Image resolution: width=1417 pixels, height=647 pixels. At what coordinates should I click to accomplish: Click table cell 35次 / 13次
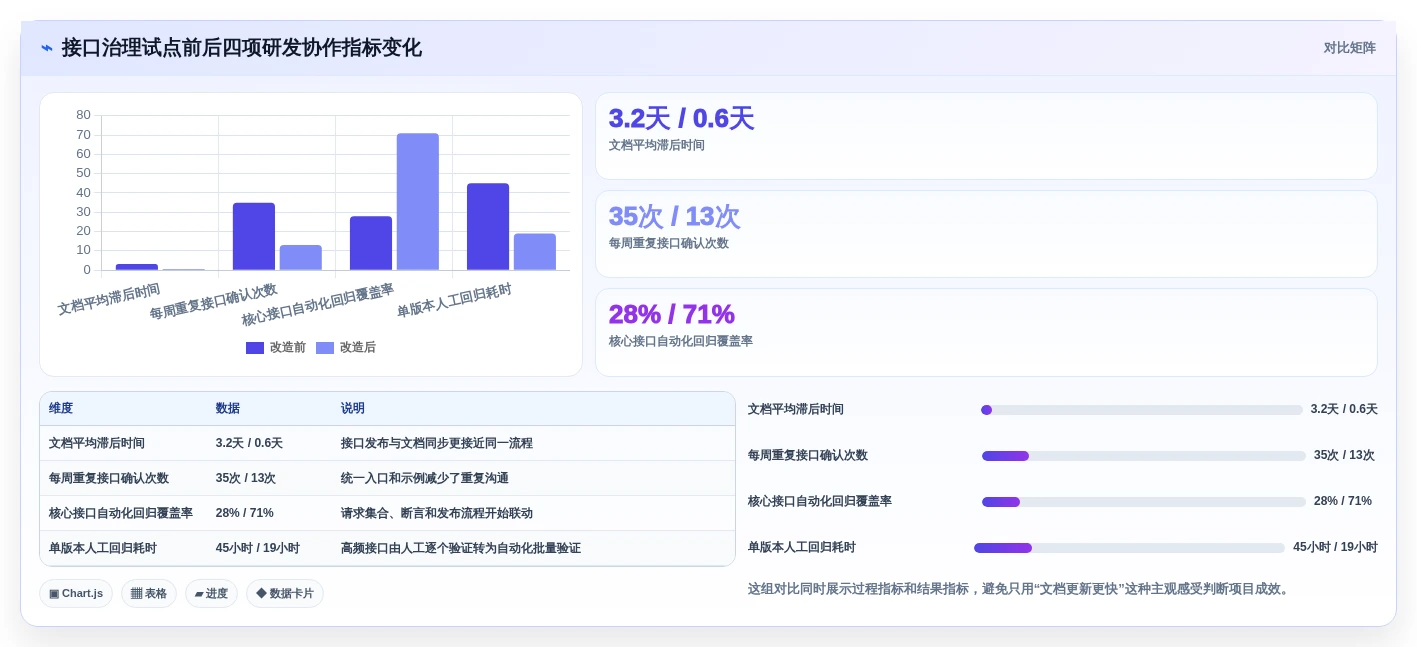pos(246,478)
